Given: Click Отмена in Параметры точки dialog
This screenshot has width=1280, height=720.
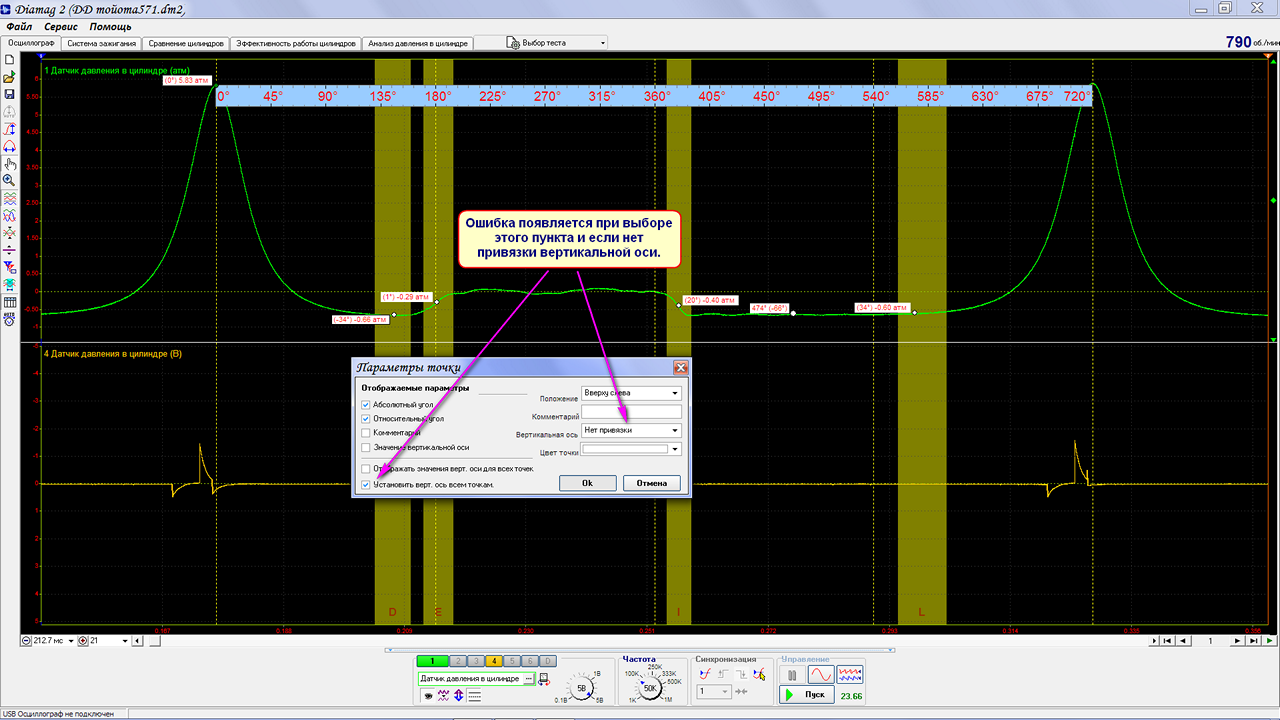Looking at the screenshot, I should click(651, 483).
